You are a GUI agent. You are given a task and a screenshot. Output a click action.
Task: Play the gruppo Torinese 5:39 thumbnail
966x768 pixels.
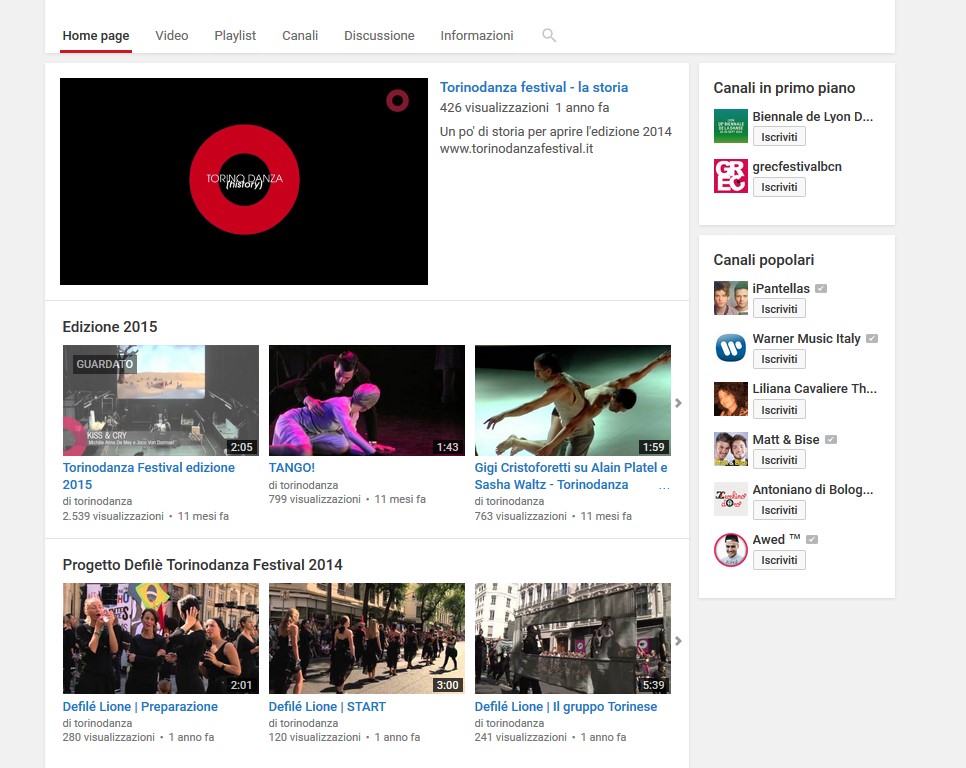(573, 639)
